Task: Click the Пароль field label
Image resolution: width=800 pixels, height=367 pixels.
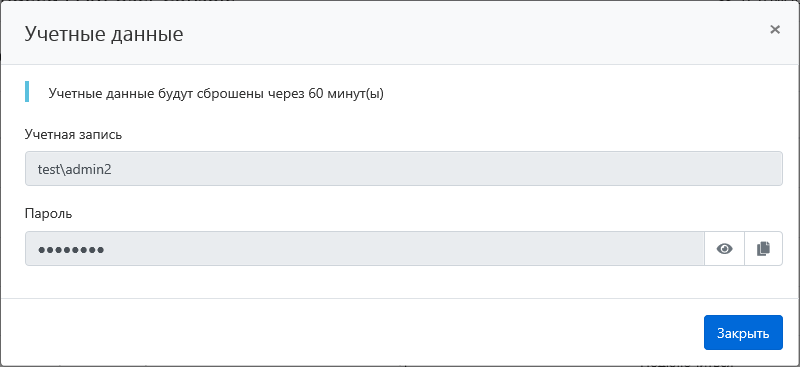Action: [48, 214]
